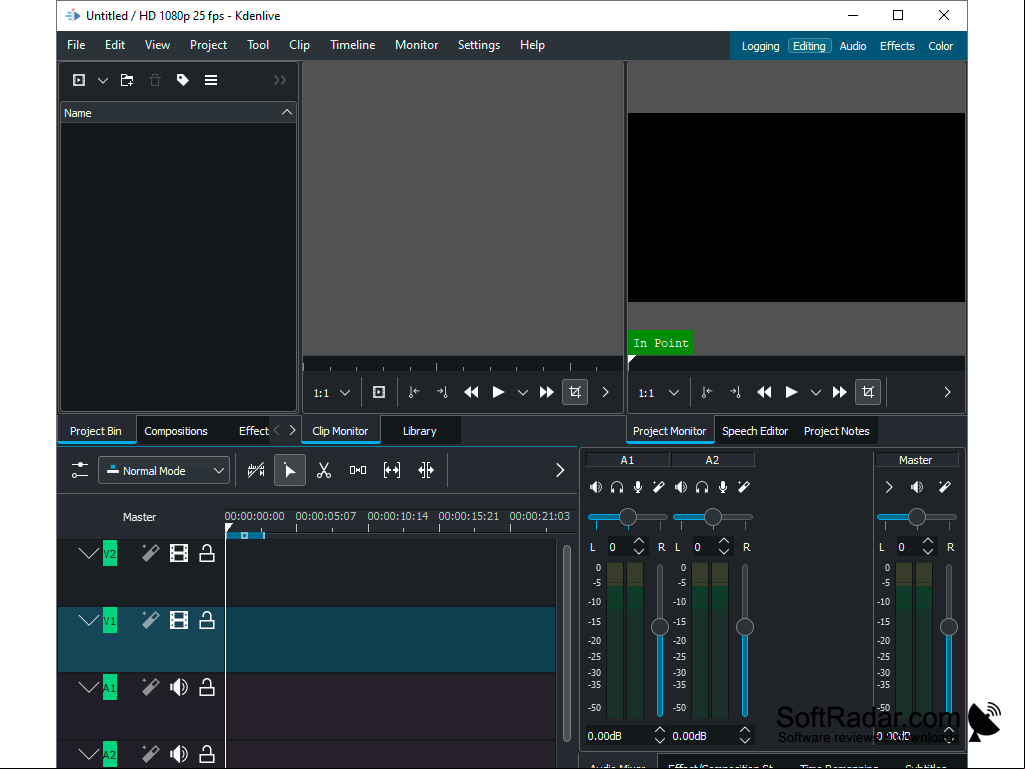
Task: Open the Normal Mode edit mode dropdown
Action: point(164,470)
